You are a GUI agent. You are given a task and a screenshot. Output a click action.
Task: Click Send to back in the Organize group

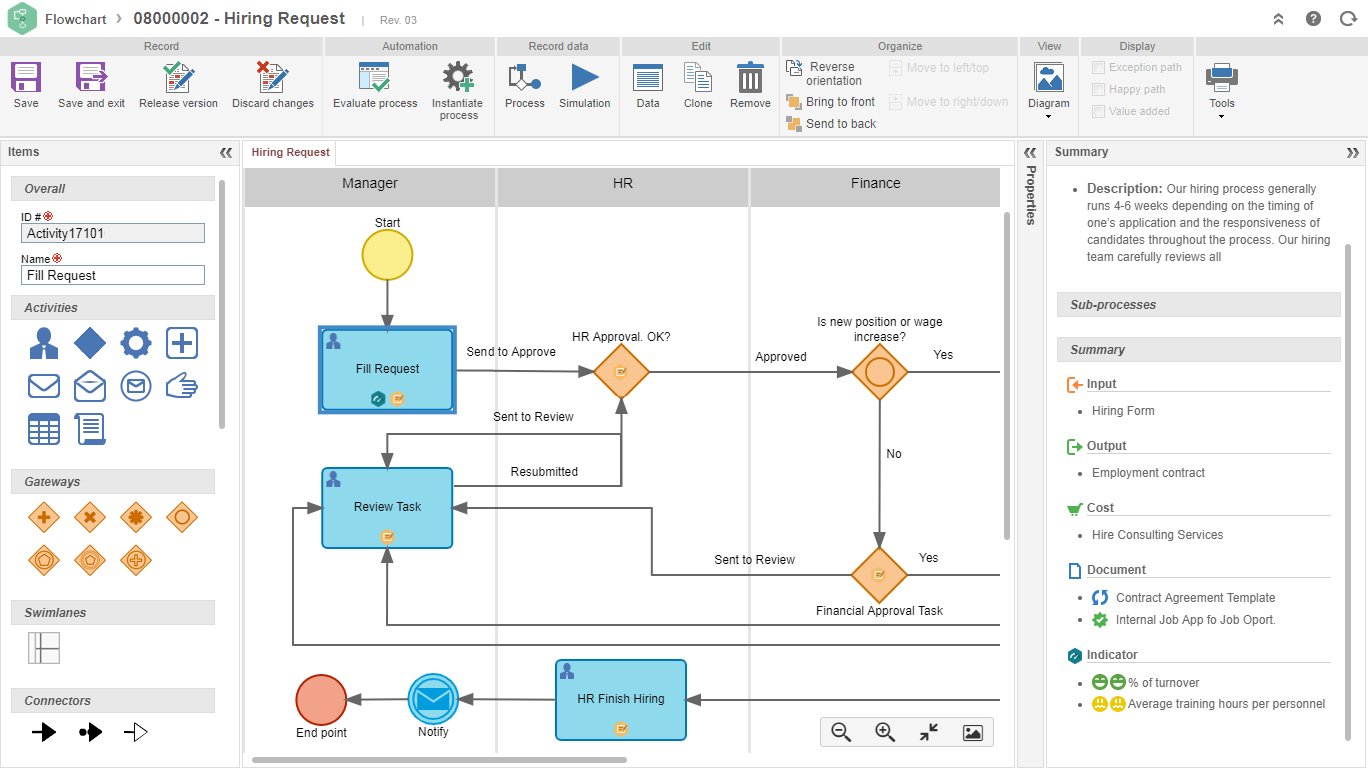[x=839, y=123]
